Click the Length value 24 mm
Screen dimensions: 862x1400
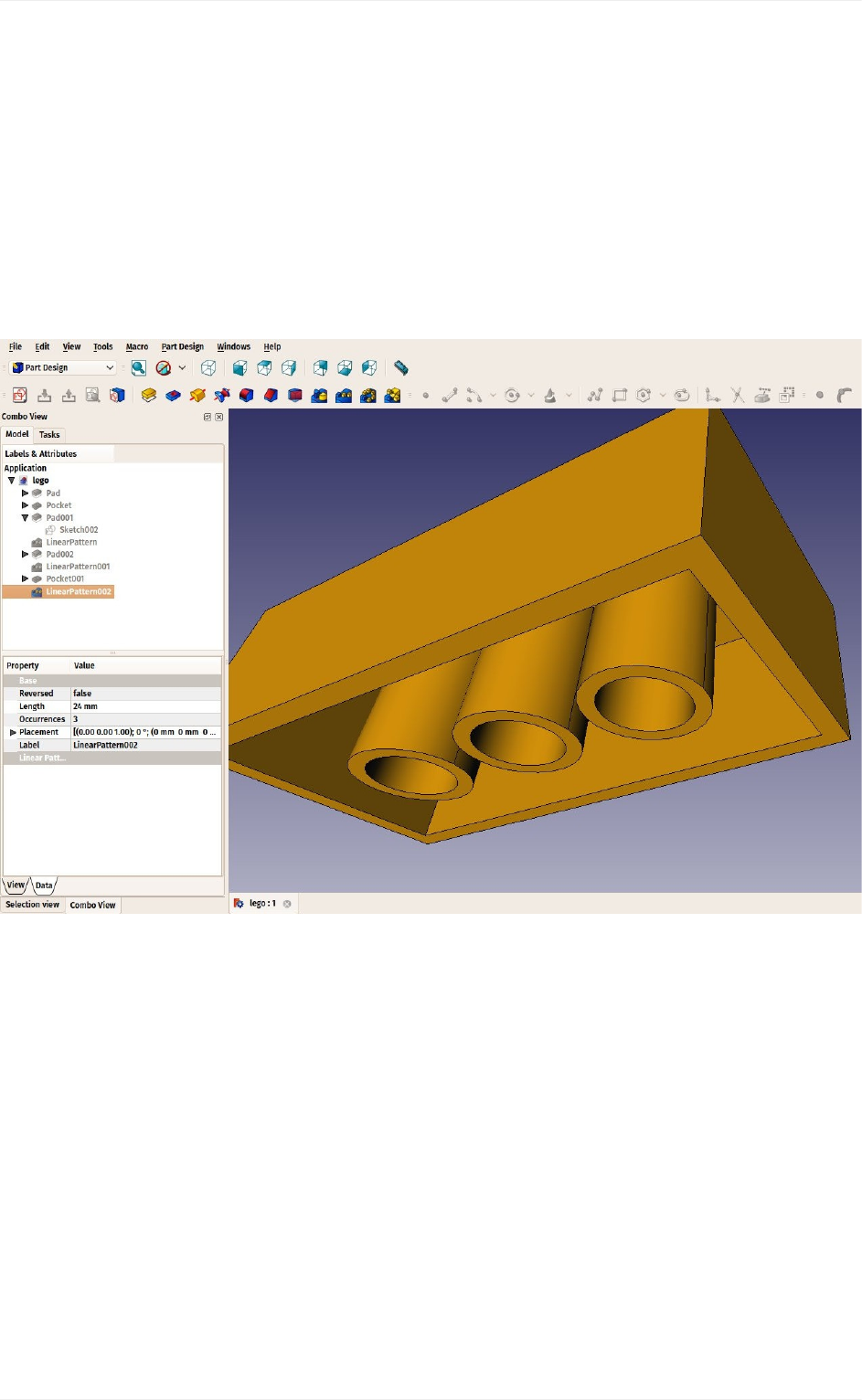[x=146, y=706]
